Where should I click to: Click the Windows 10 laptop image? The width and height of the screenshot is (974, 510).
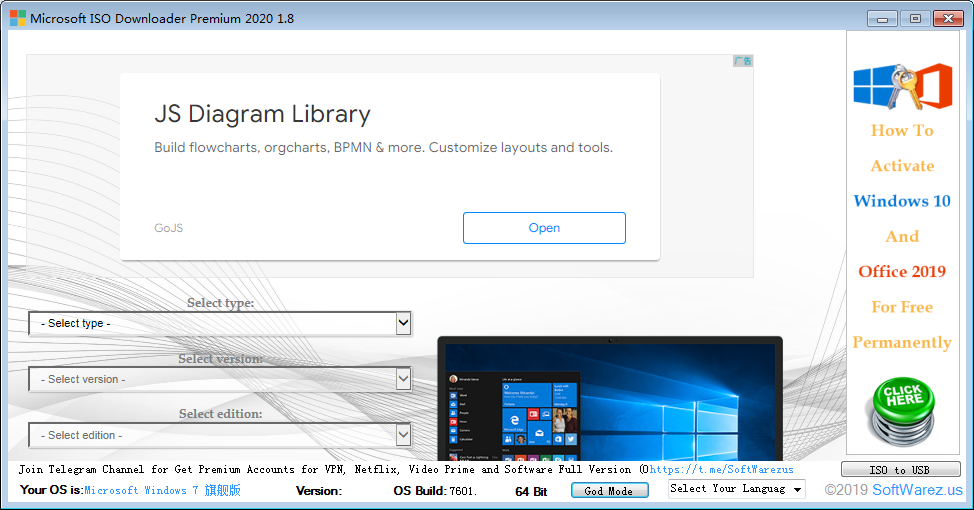(x=610, y=398)
